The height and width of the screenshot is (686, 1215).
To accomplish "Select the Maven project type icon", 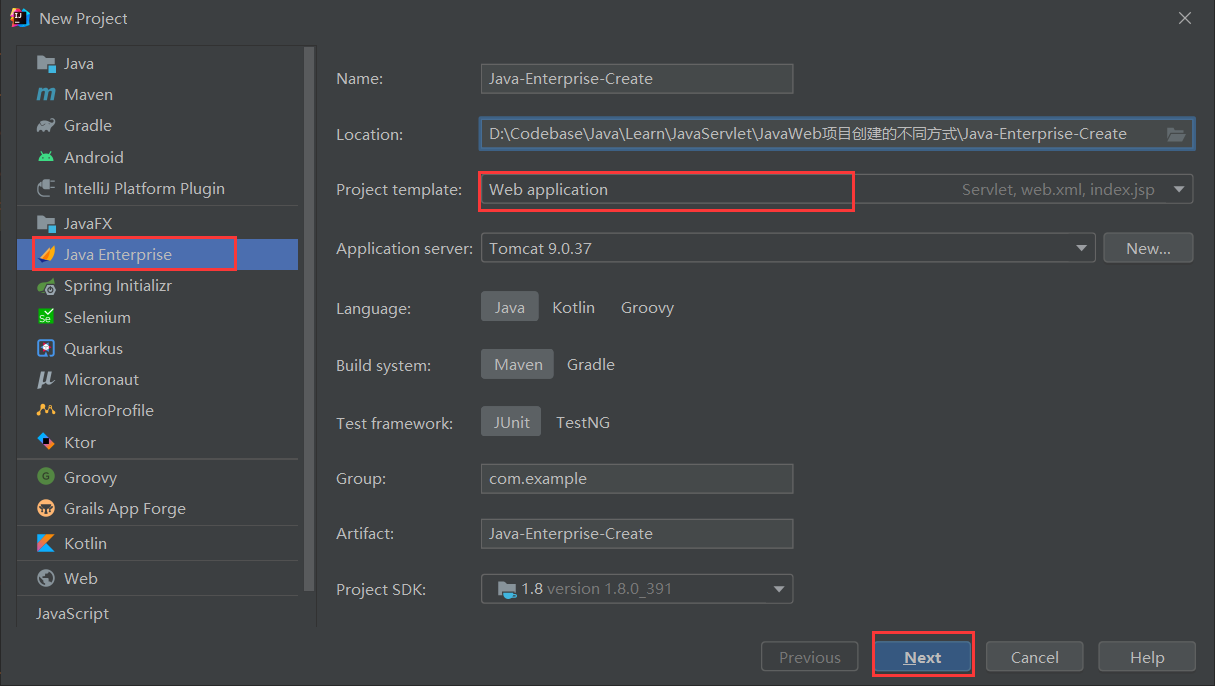I will click(x=46, y=95).
